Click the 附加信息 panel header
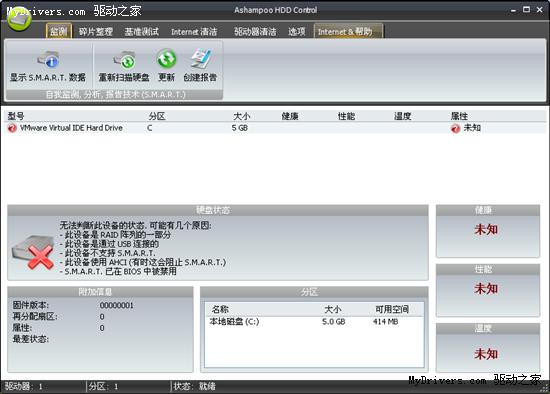This screenshot has height=394, width=550. pos(100,292)
